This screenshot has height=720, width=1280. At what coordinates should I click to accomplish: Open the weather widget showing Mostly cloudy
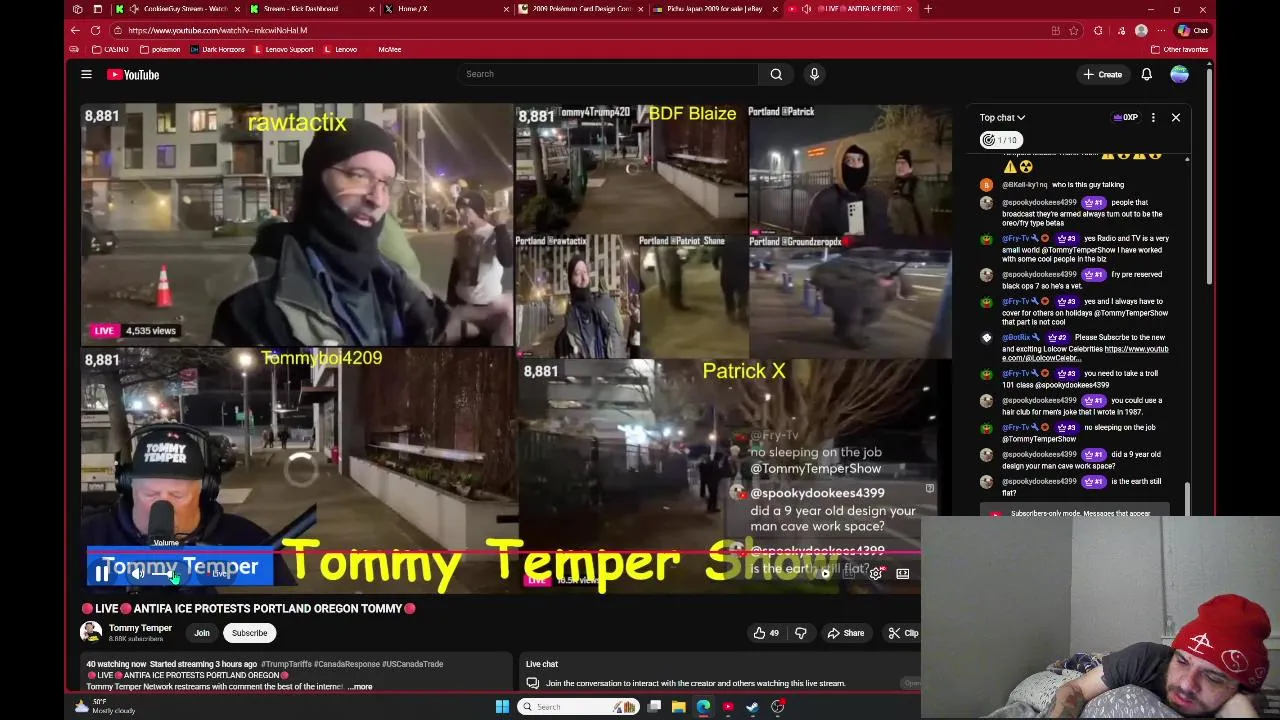pos(105,706)
